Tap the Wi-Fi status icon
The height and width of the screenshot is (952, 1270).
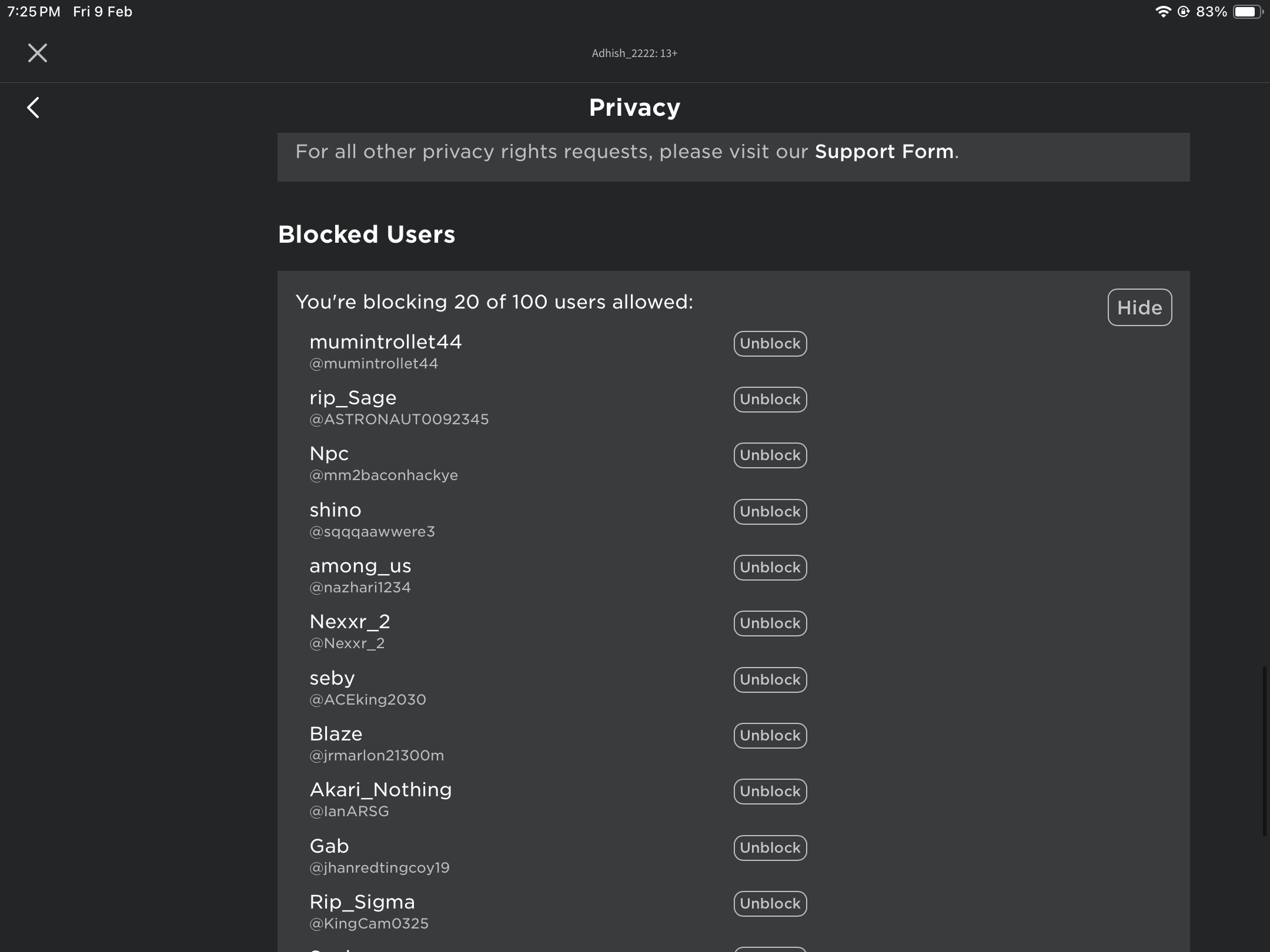pos(1162,12)
